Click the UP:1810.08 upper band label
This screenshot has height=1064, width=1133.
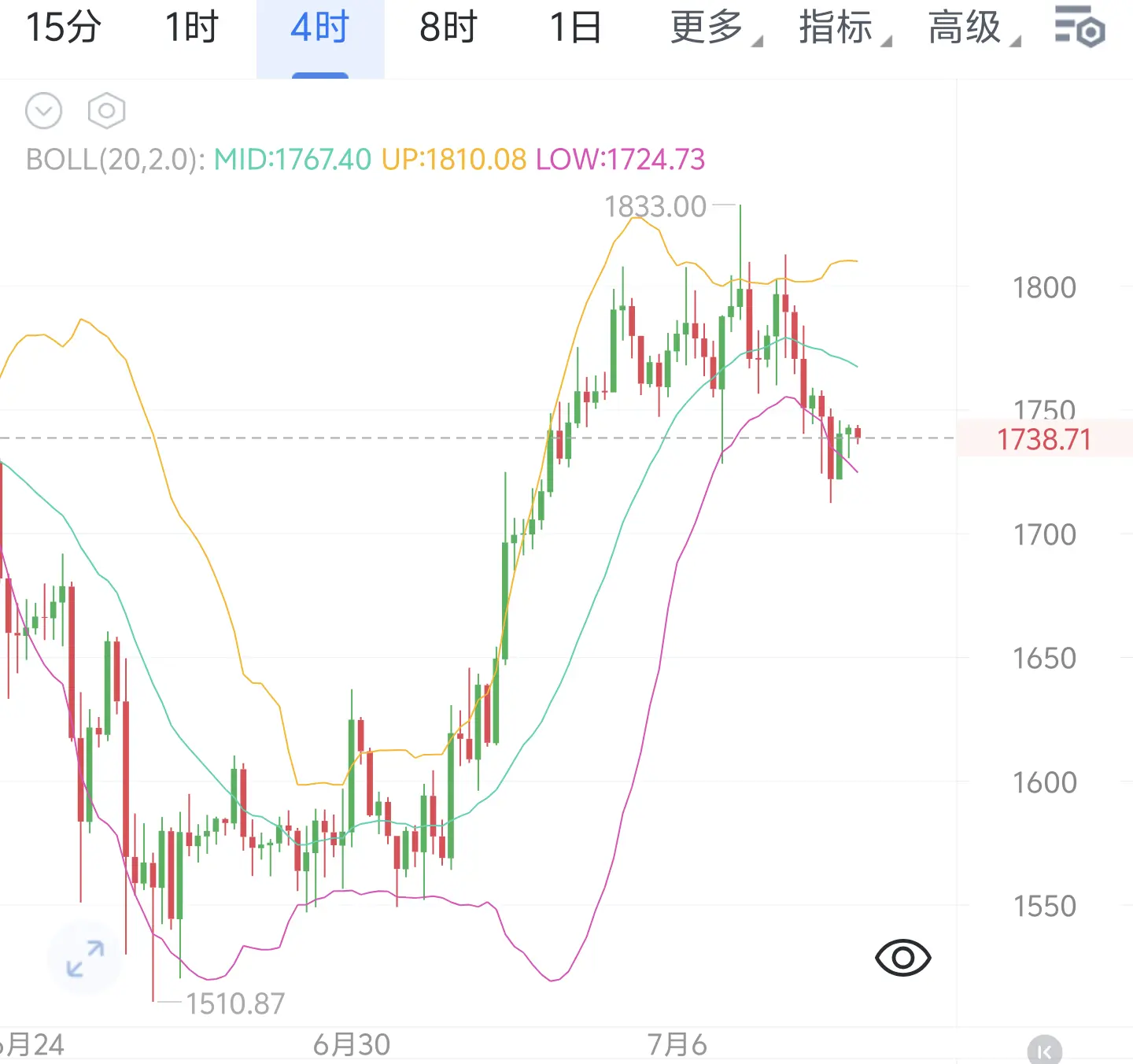[454, 160]
